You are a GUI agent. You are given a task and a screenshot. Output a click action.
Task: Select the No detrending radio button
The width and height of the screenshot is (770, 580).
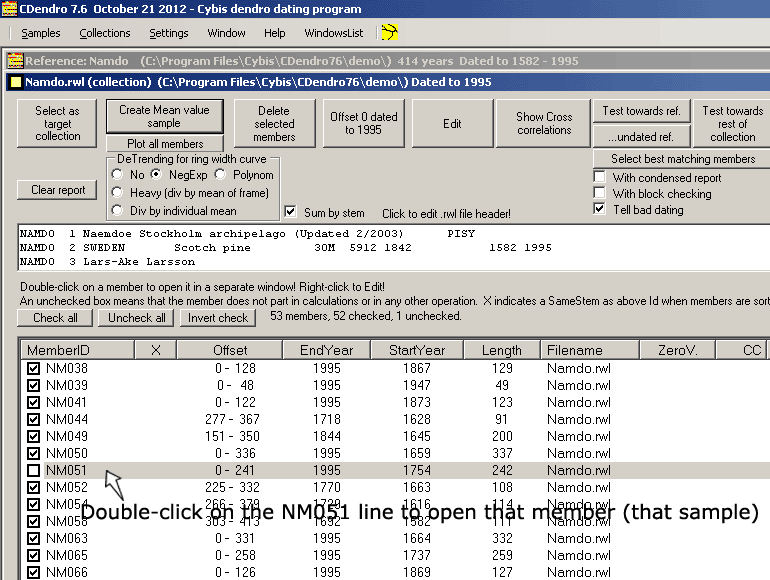click(x=117, y=174)
